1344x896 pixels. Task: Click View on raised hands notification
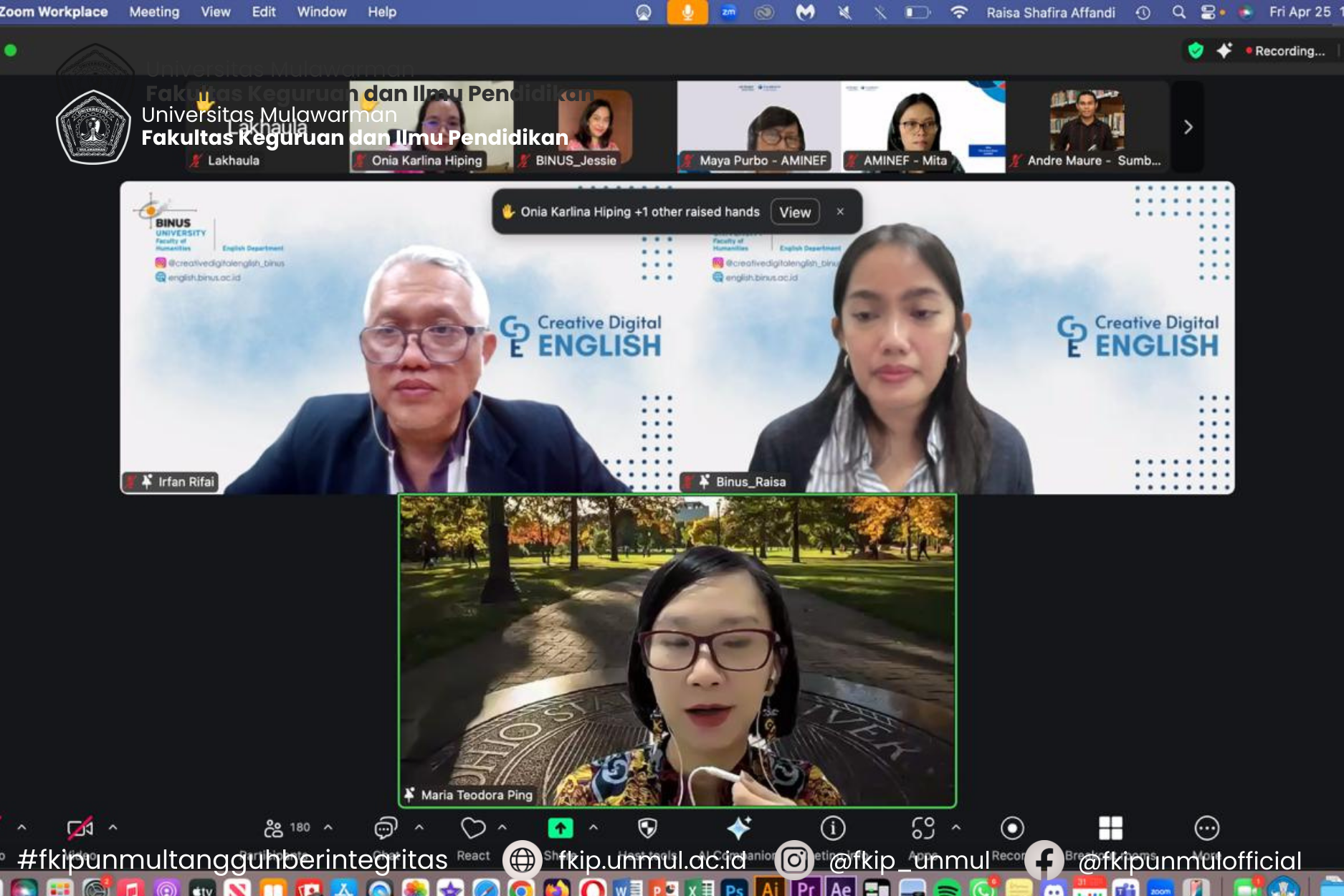(794, 212)
